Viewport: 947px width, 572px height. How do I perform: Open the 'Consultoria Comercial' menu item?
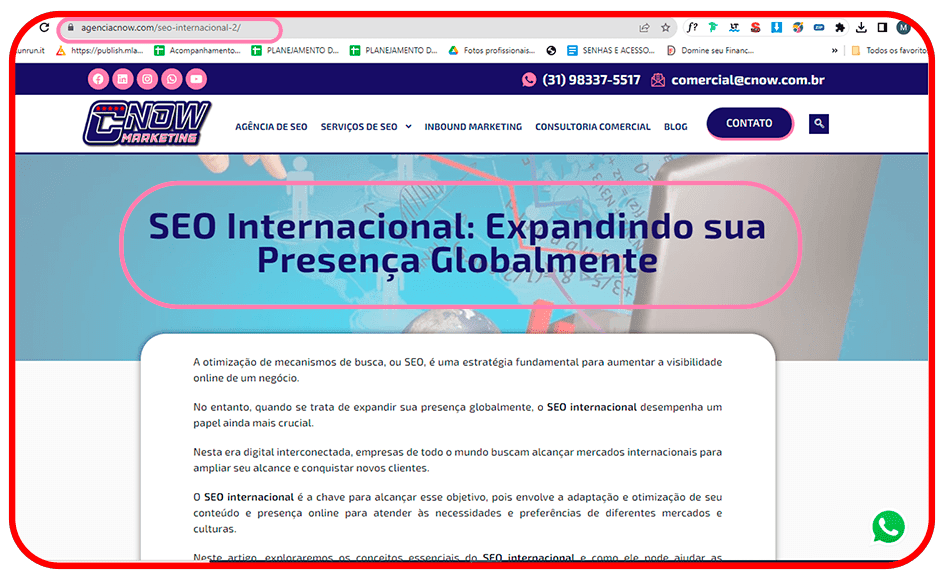[592, 127]
